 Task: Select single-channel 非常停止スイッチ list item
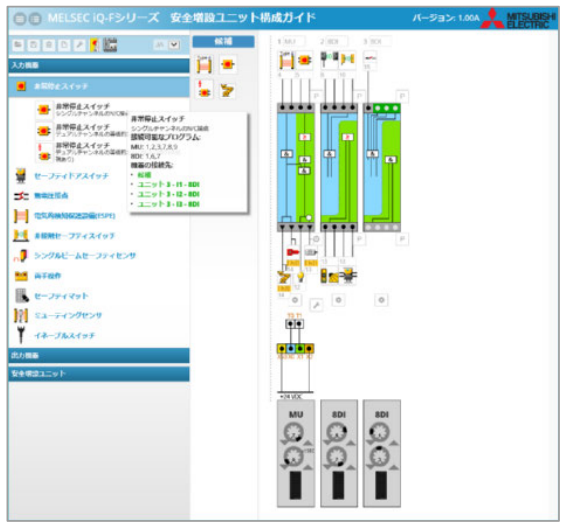[82, 110]
